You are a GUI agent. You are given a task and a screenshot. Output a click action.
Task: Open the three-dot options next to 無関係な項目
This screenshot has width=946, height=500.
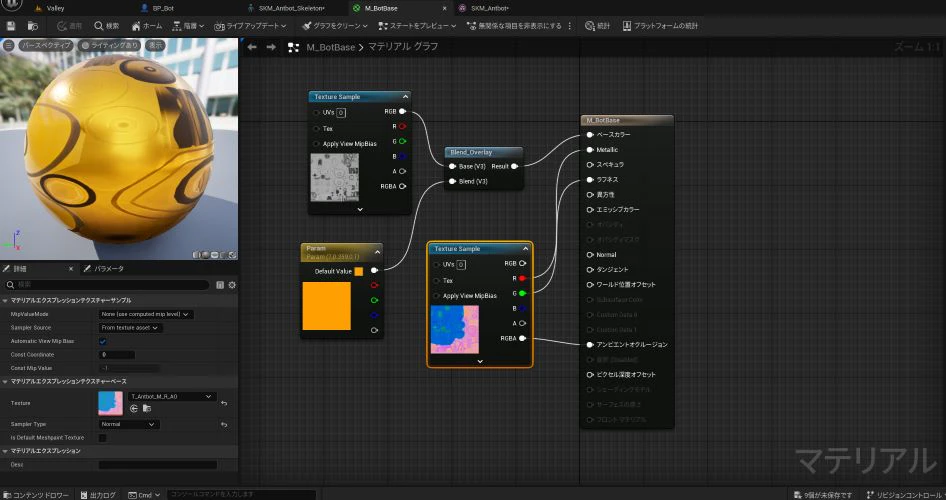pos(570,26)
